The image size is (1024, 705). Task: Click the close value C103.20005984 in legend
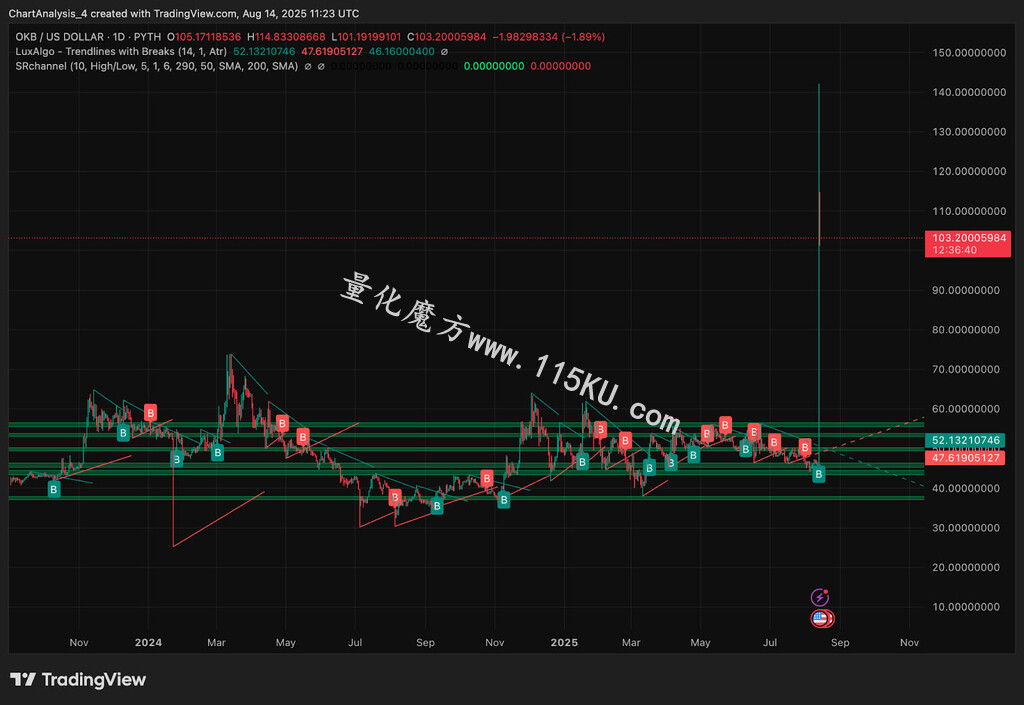pyautogui.click(x=446, y=37)
